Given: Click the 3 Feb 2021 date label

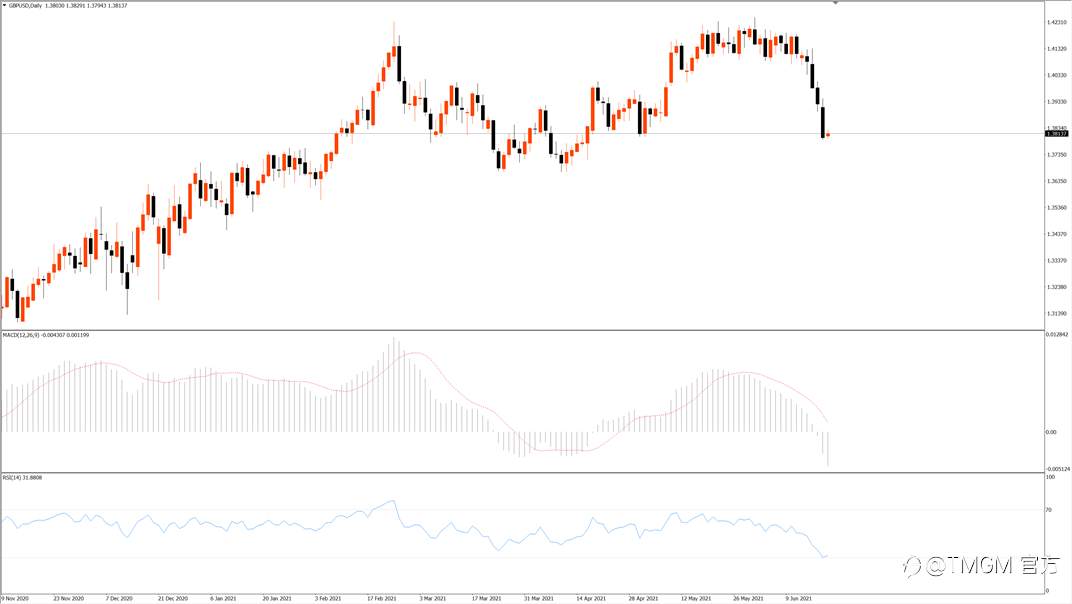Looking at the screenshot, I should tap(327, 599).
